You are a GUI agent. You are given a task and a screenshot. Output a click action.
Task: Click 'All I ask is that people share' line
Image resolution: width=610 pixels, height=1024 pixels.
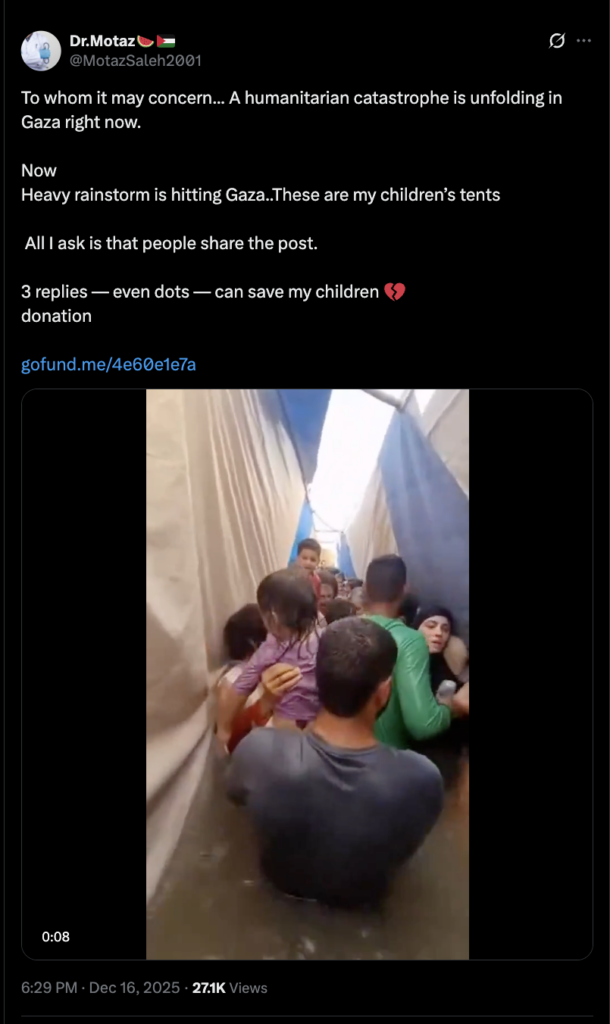click(x=171, y=243)
